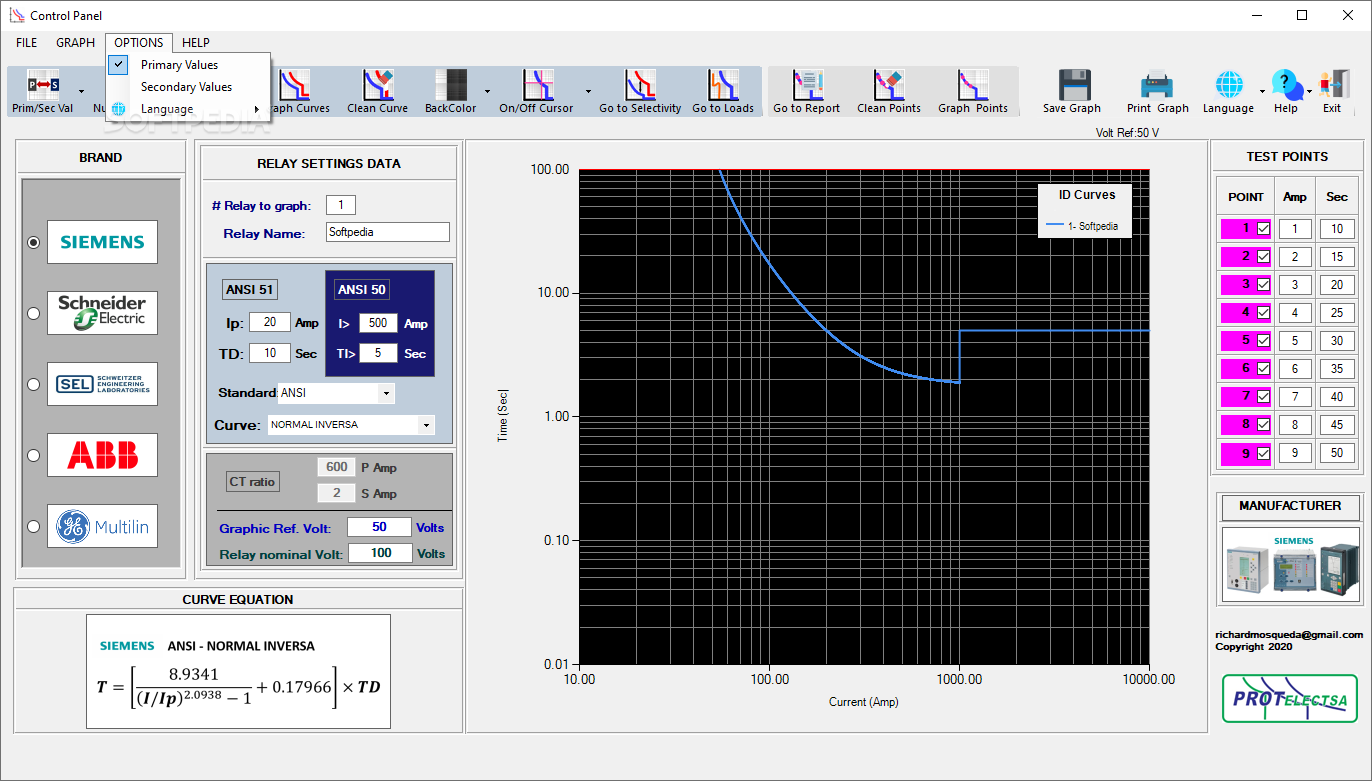
Task: Click the Language globe toolbar icon
Action: (x=1229, y=86)
